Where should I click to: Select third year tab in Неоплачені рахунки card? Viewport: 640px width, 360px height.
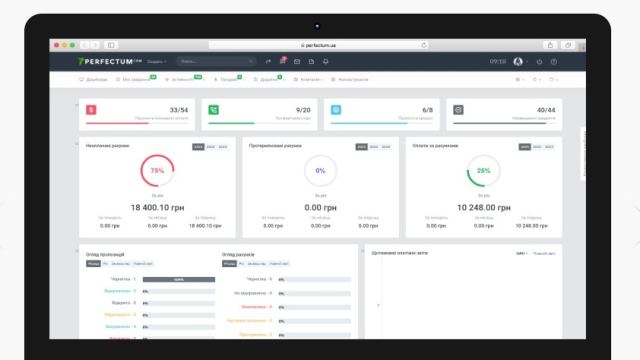click(222, 147)
